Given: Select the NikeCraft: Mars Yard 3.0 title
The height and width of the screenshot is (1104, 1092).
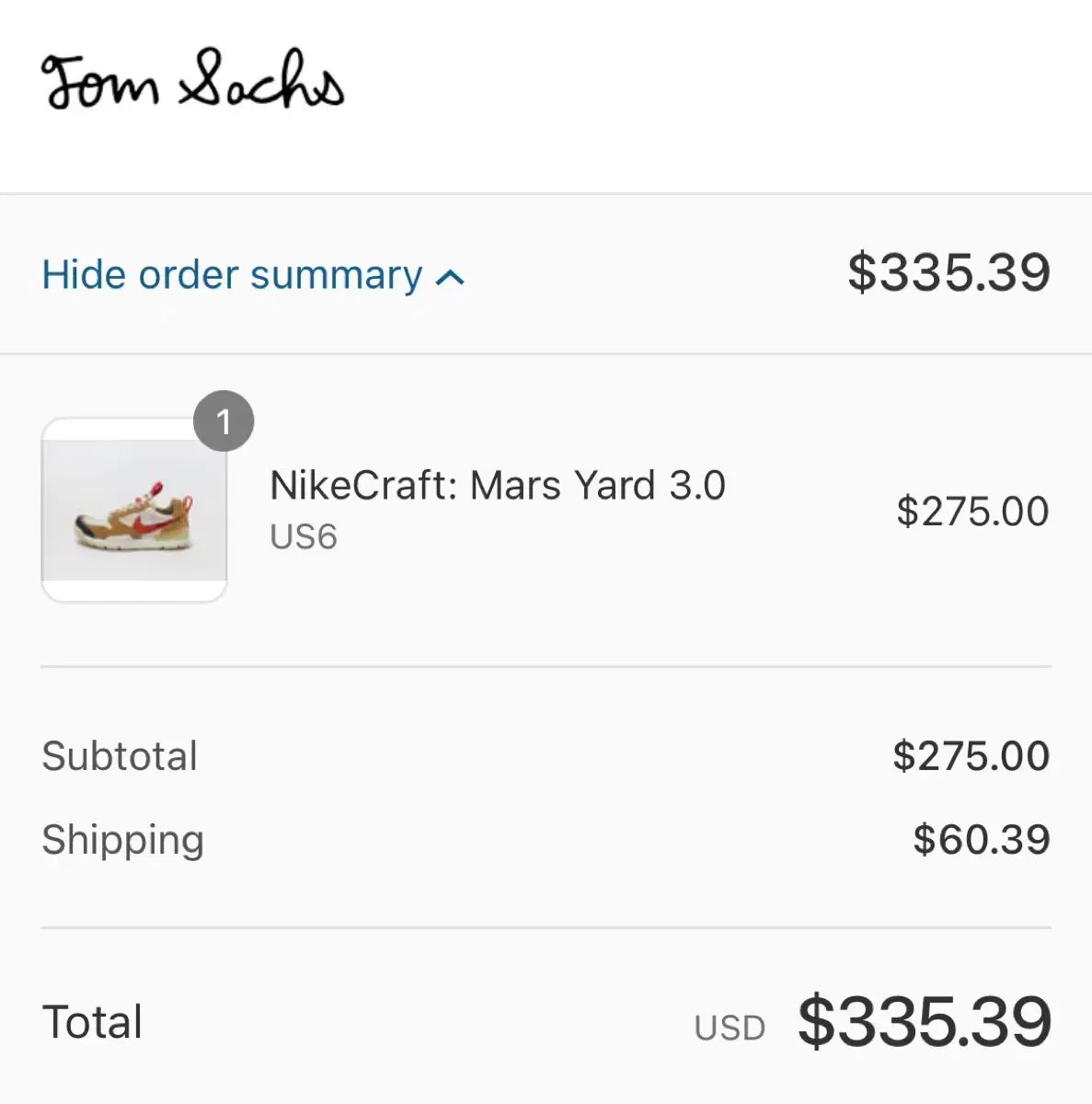Looking at the screenshot, I should pos(498,485).
